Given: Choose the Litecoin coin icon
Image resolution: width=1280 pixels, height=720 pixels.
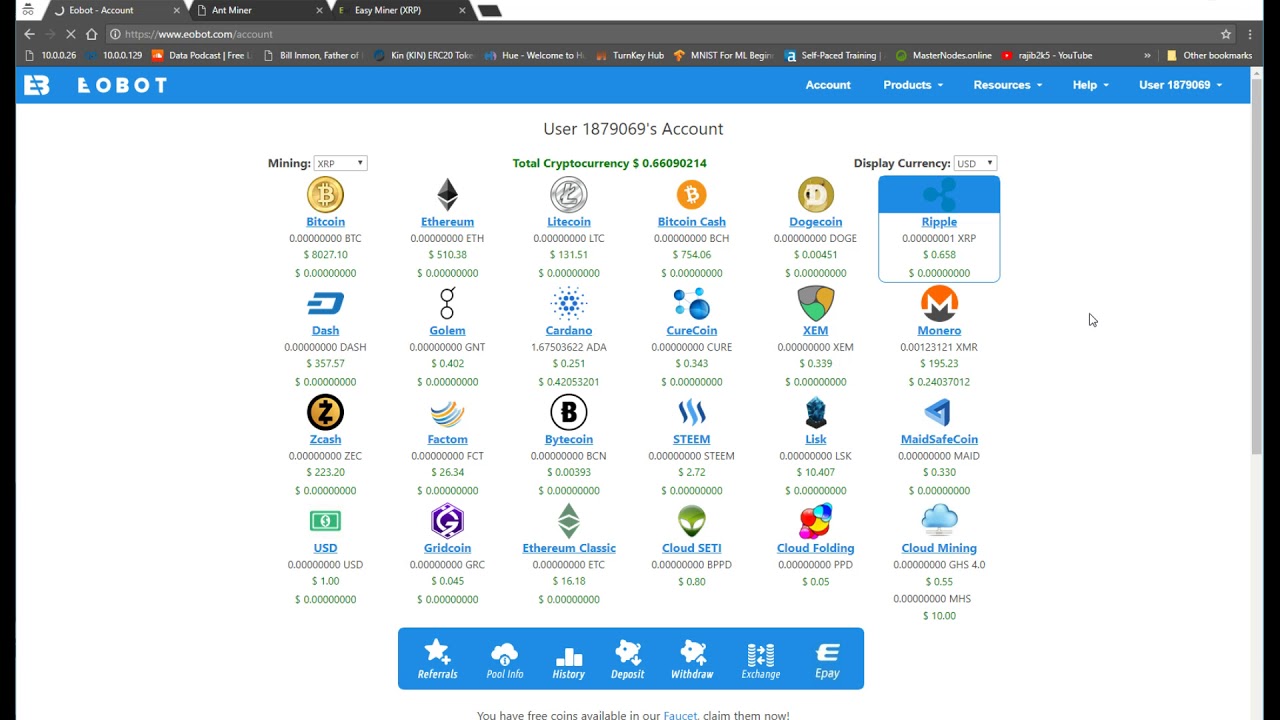Looking at the screenshot, I should [569, 195].
